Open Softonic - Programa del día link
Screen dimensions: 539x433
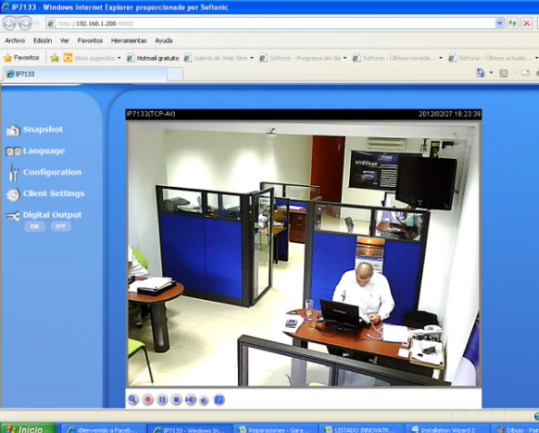[x=300, y=58]
